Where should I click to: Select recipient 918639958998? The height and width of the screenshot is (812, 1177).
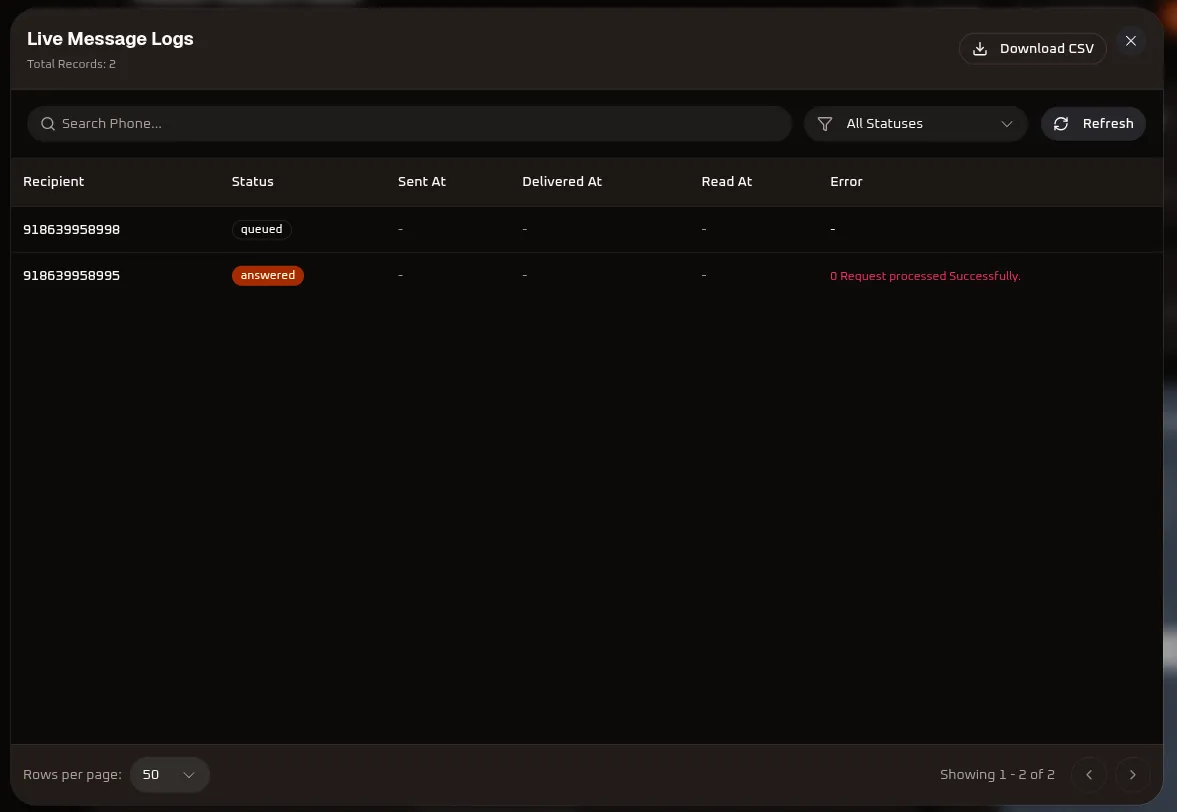click(71, 230)
